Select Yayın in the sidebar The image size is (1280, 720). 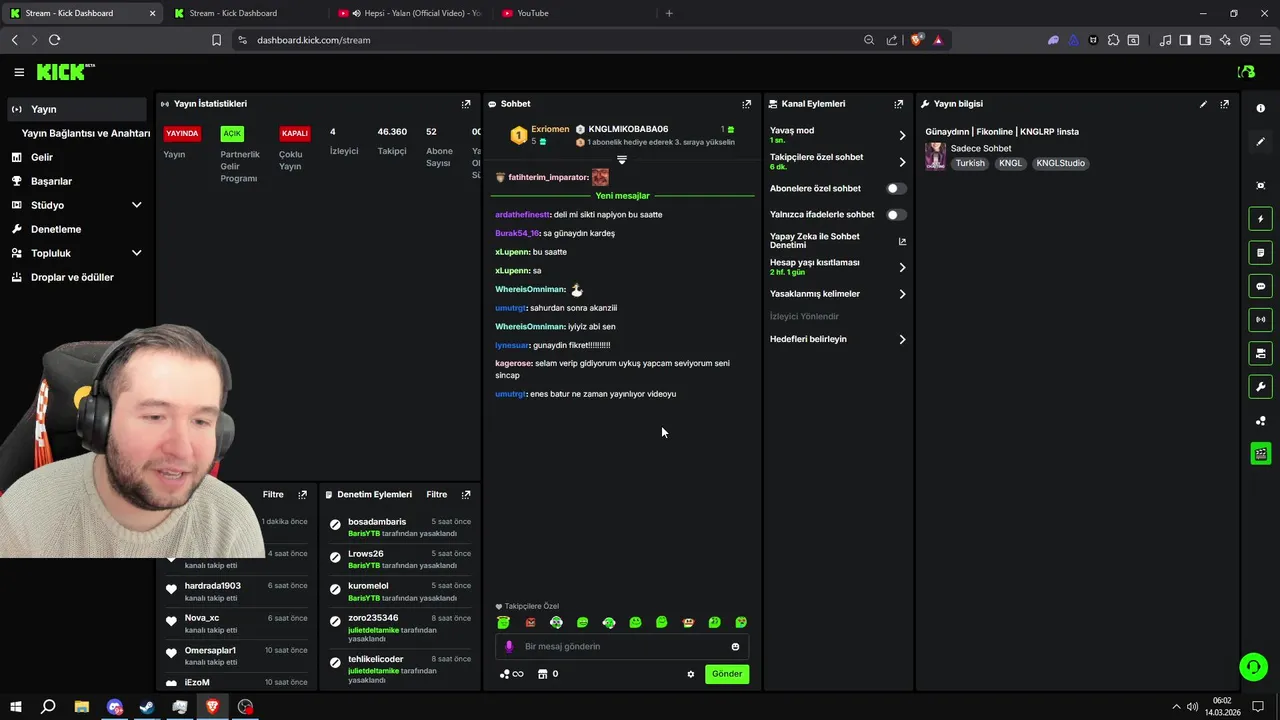coord(76,109)
